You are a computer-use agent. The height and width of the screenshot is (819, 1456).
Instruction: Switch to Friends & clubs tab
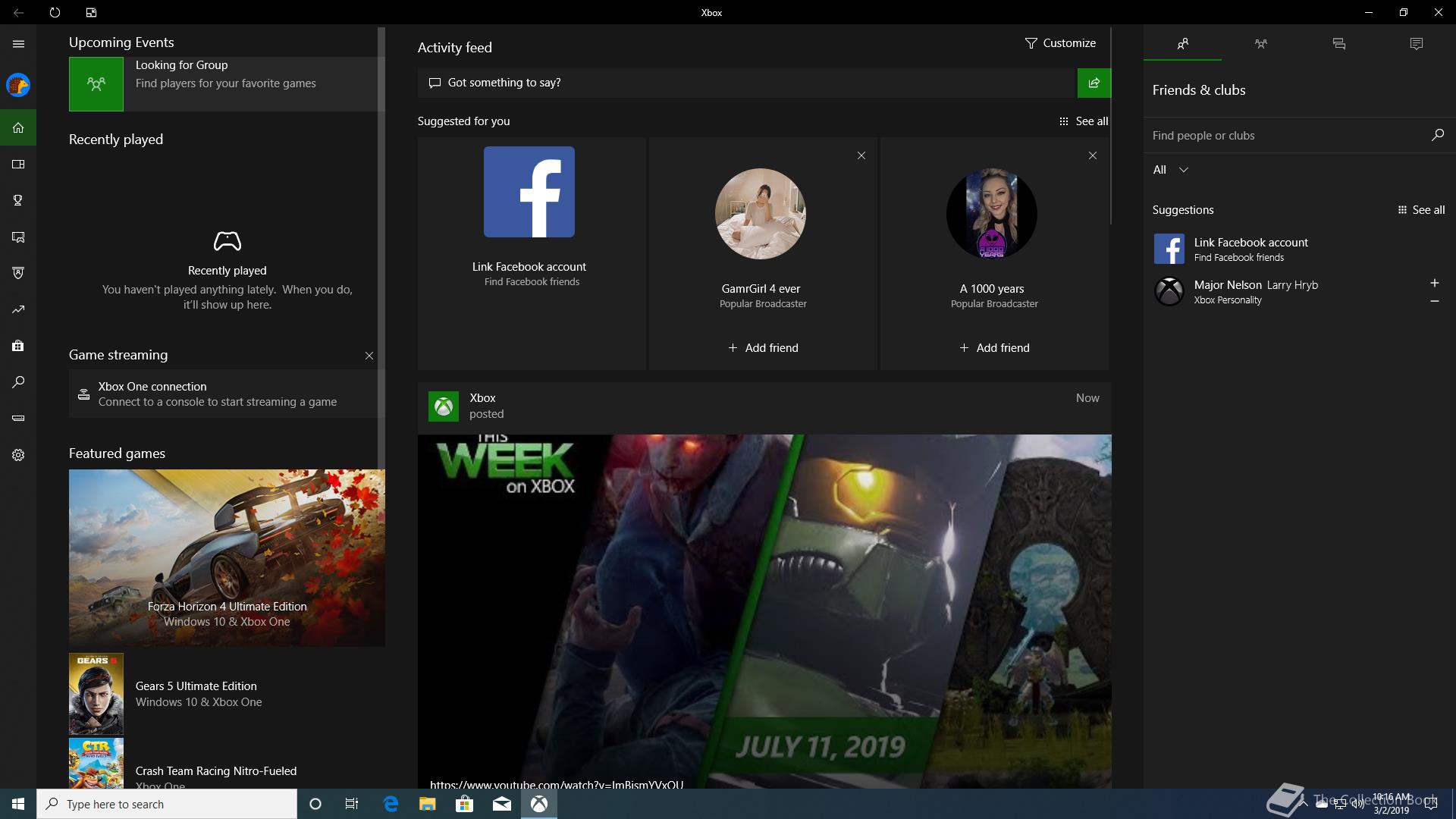1182,44
